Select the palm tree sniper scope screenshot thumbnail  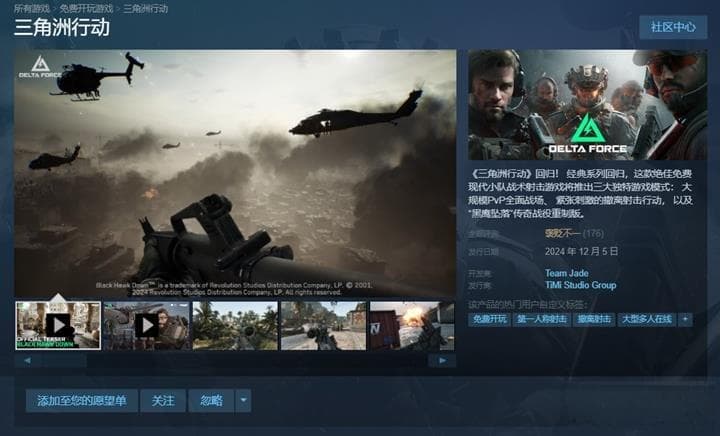tap(235, 326)
